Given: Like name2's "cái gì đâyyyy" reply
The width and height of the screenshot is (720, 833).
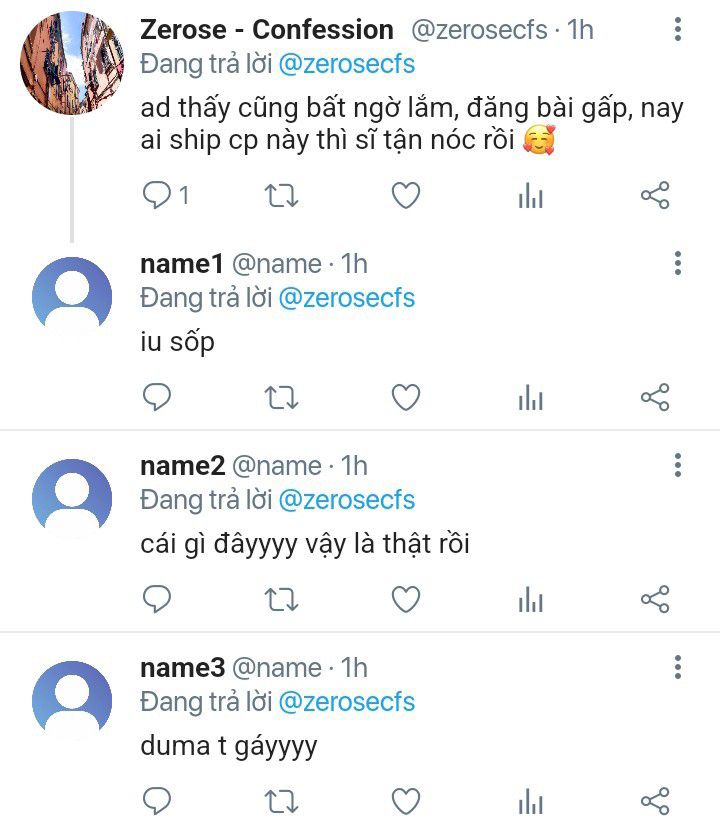Looking at the screenshot, I should coord(405,600).
